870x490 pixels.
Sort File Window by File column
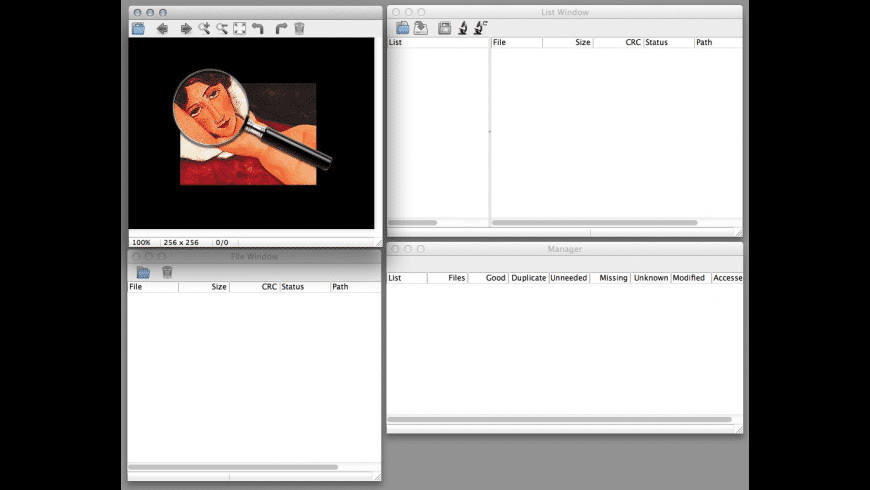[153, 287]
